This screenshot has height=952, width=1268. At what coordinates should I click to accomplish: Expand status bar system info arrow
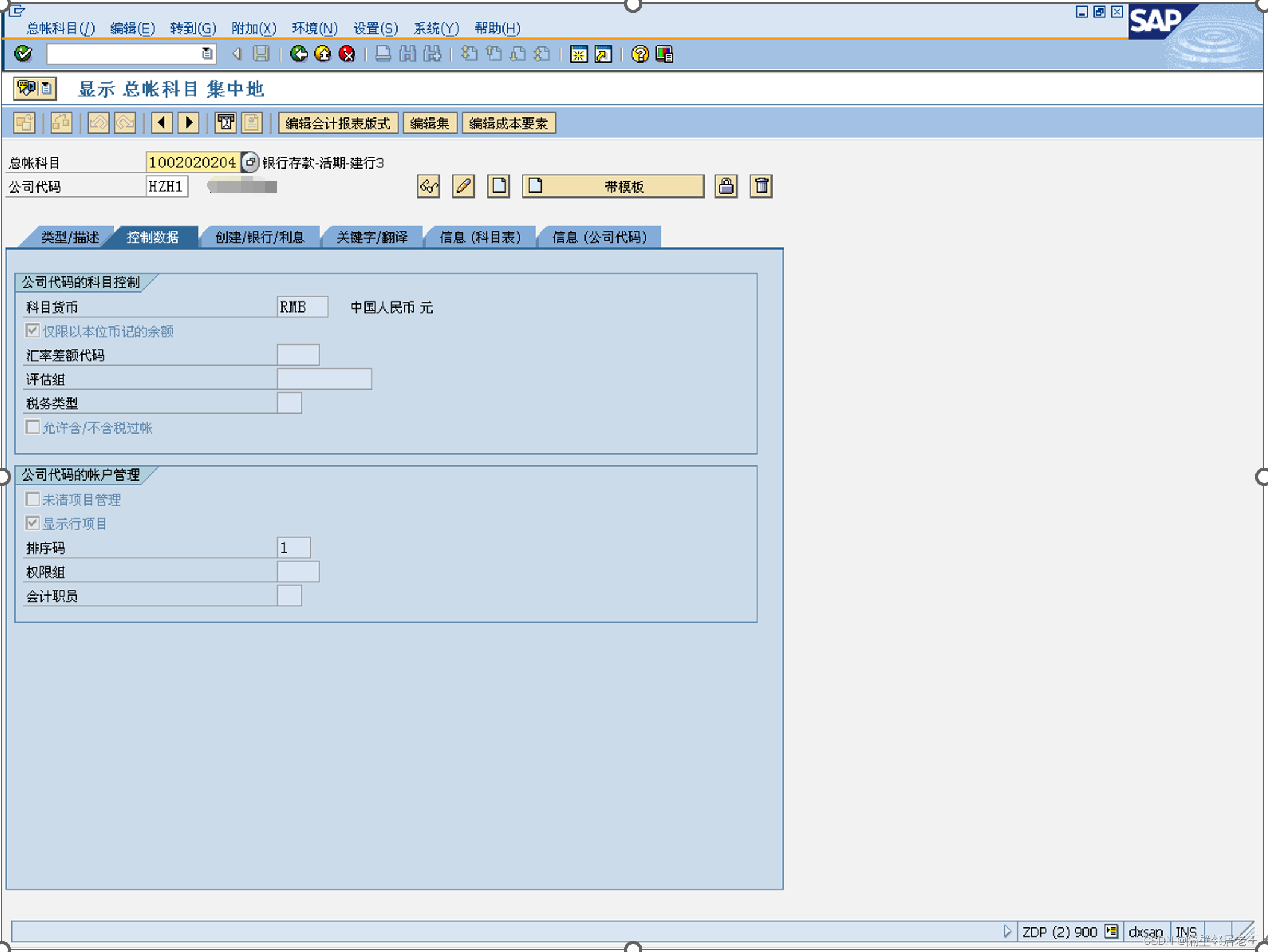[1007, 932]
